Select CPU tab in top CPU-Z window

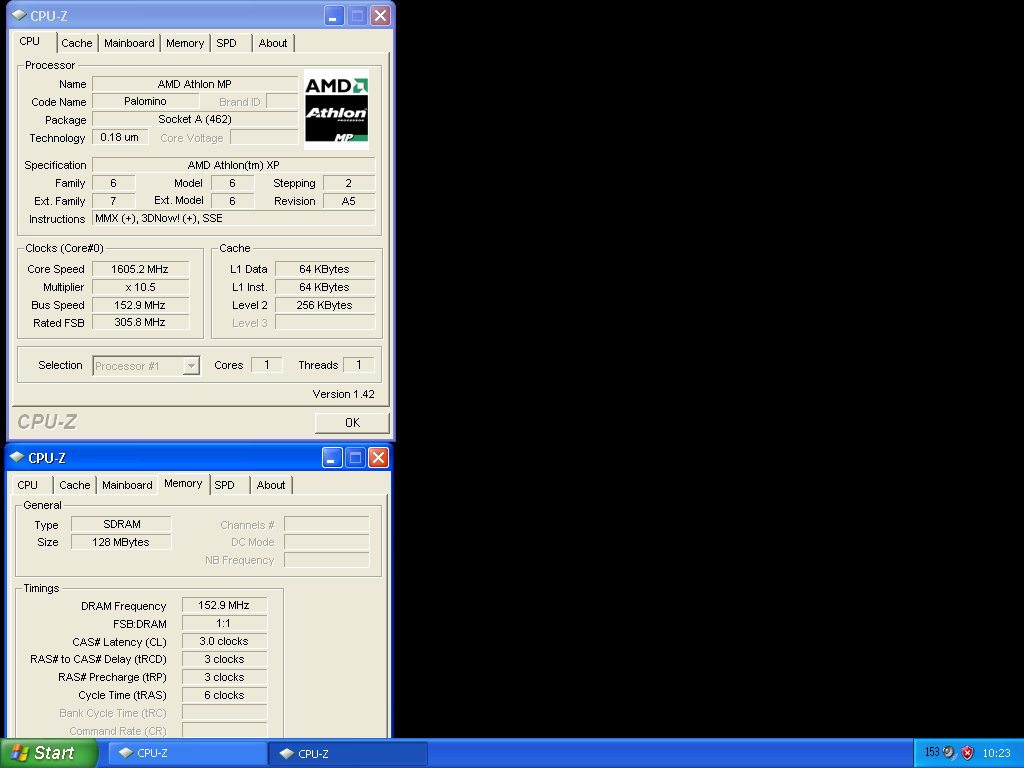point(29,41)
